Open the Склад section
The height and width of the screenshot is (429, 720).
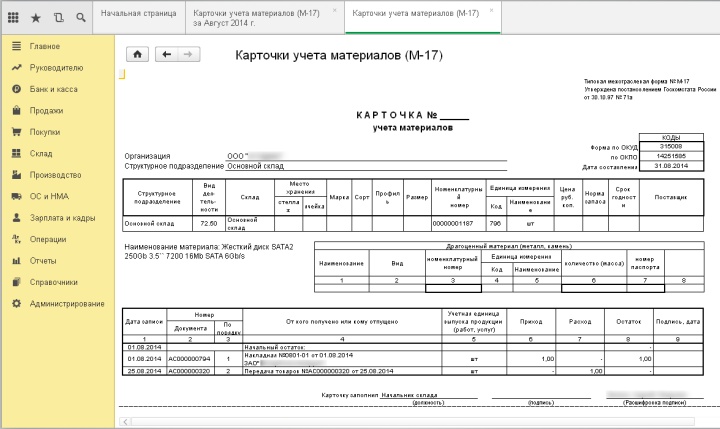click(x=41, y=153)
